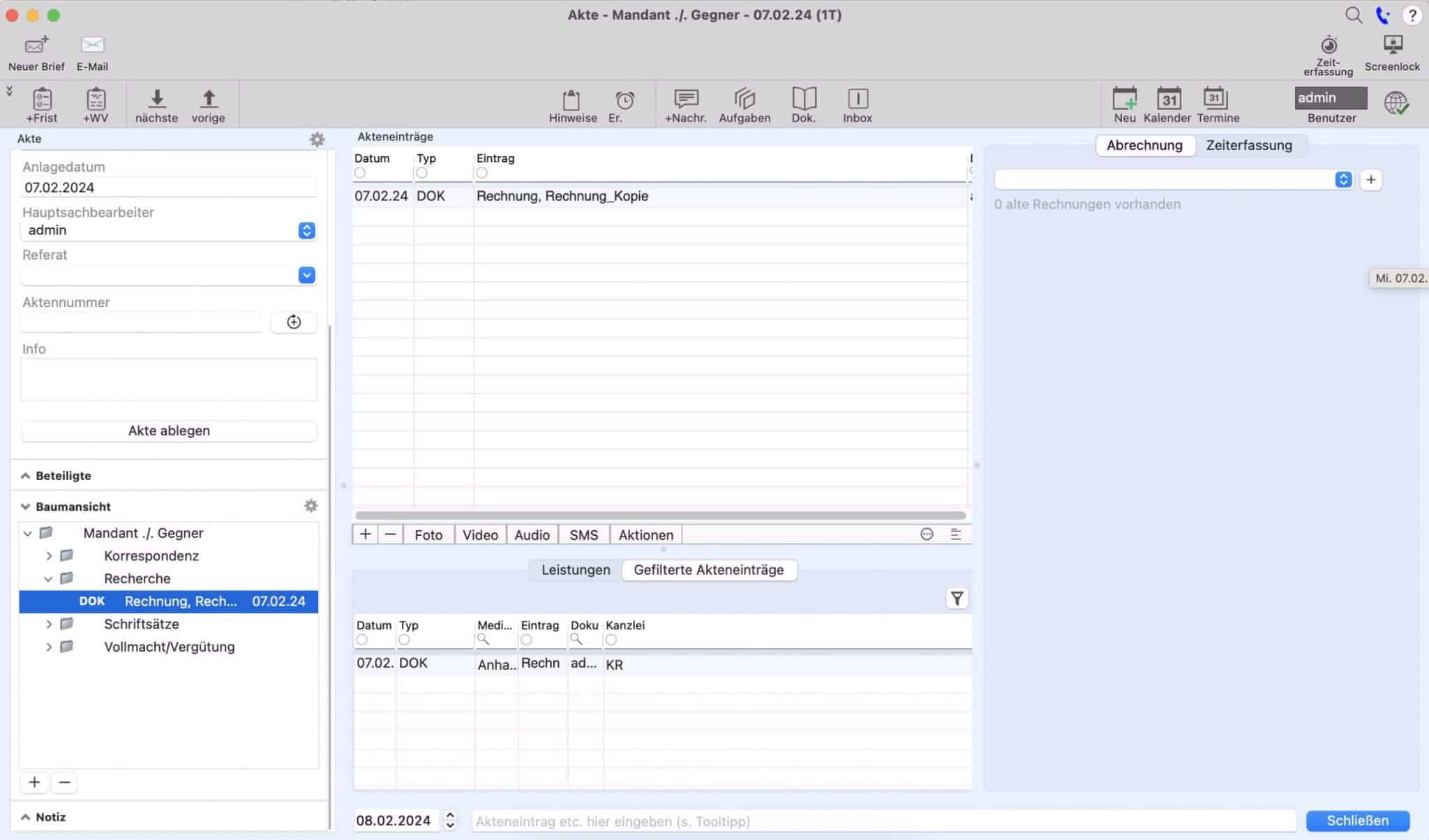Add a message via +Nachr.
The image size is (1429, 840).
tap(686, 105)
